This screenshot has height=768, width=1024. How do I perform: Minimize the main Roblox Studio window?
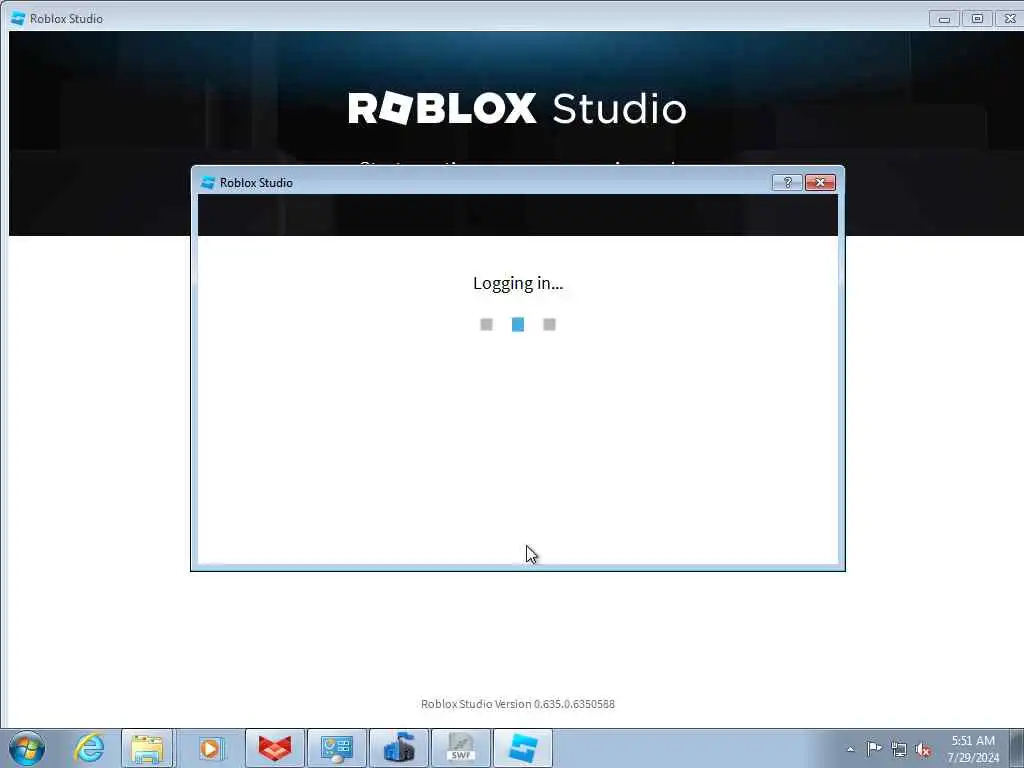944,19
